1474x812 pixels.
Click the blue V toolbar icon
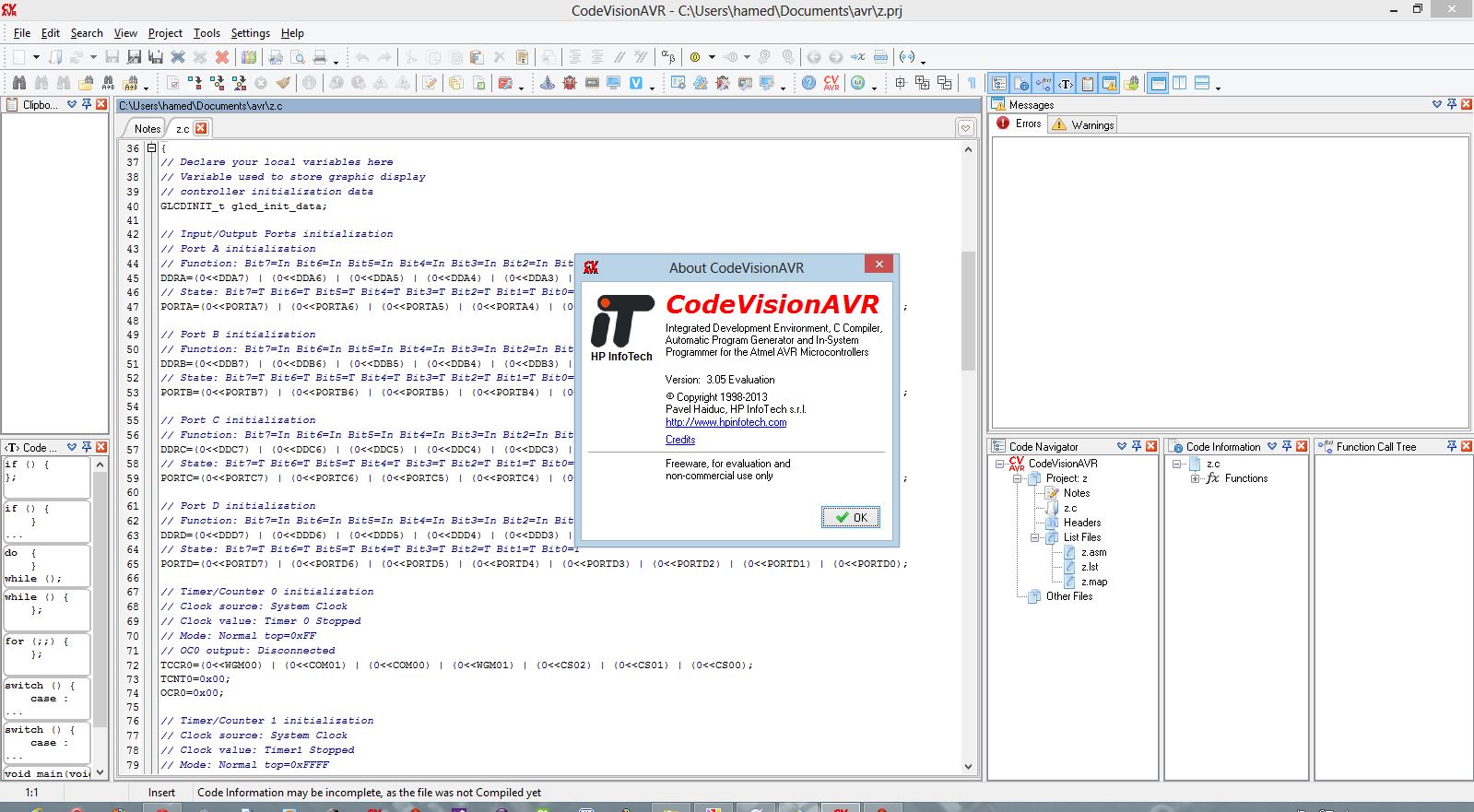tap(636, 83)
